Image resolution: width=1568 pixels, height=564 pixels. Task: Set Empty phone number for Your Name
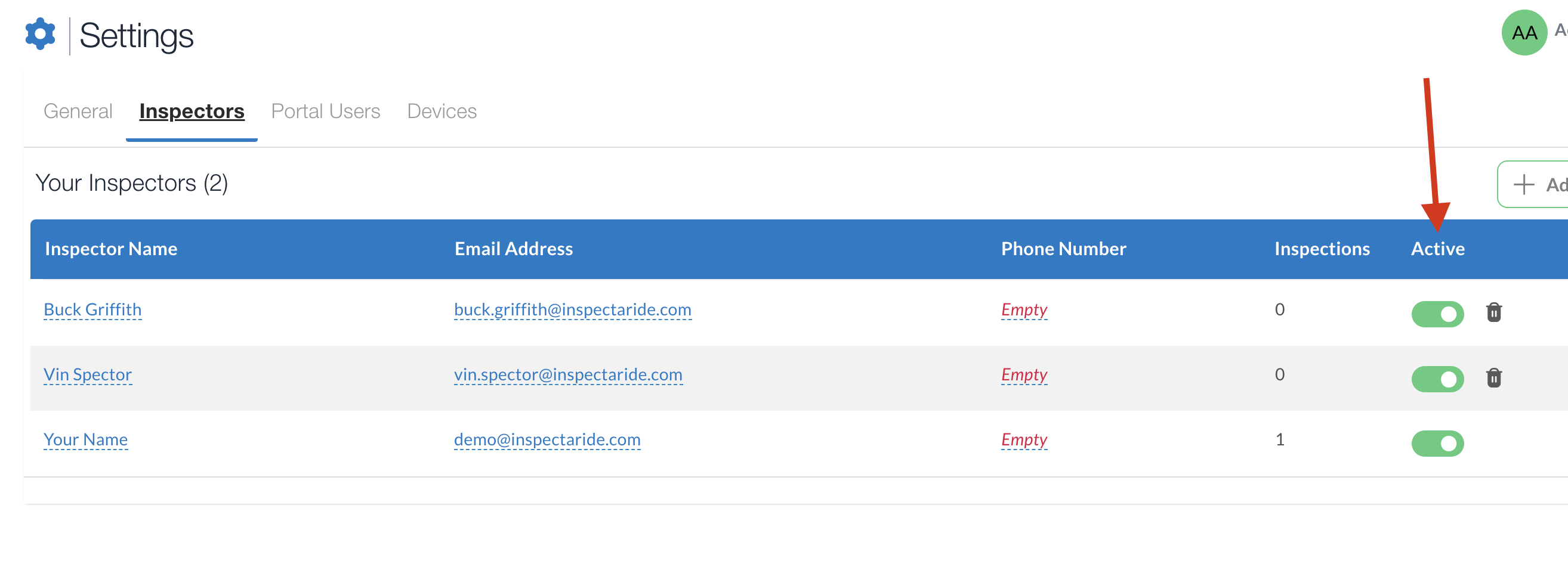(x=1024, y=439)
